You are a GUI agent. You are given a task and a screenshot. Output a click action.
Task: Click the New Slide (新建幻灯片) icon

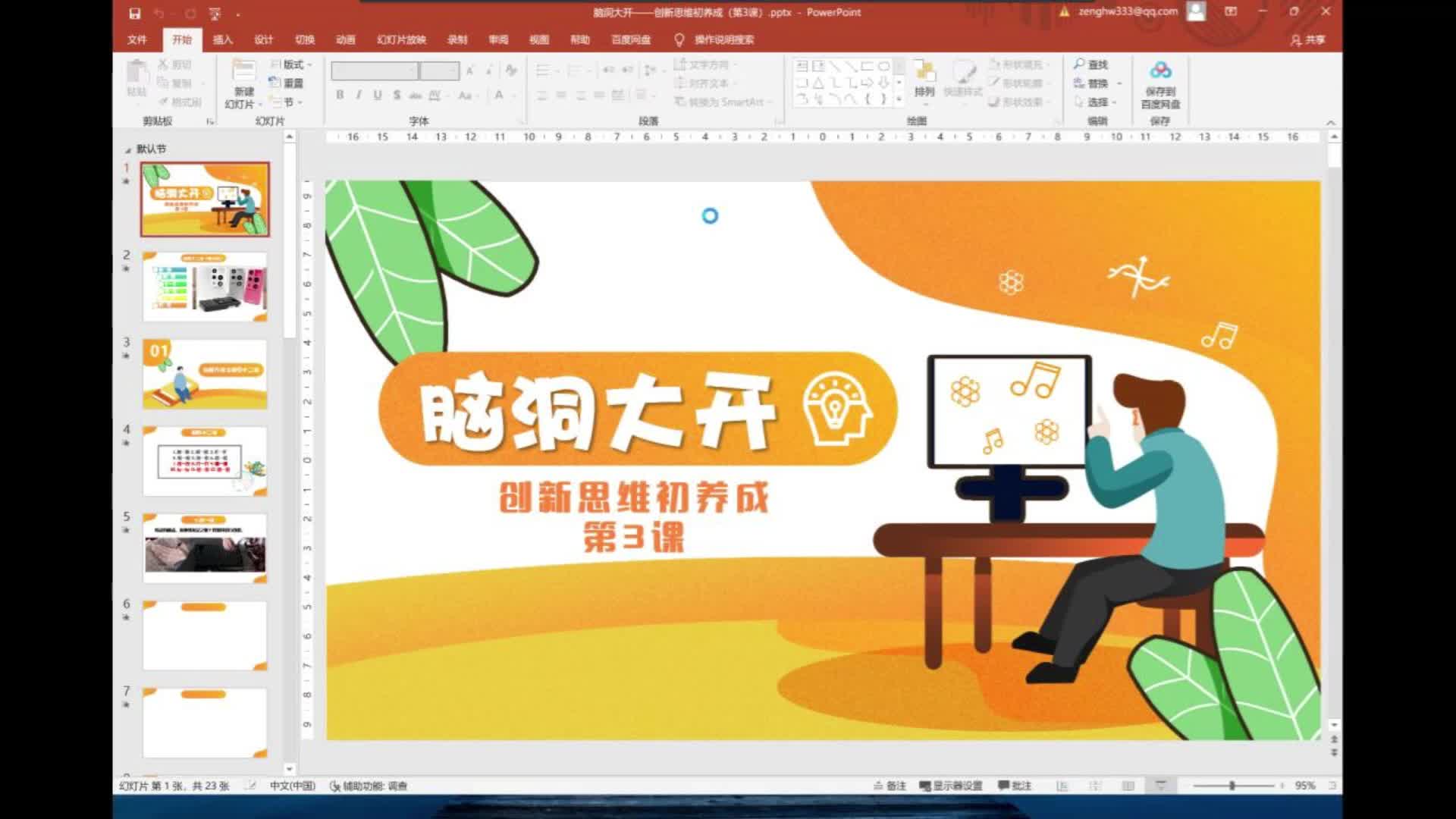point(243,71)
